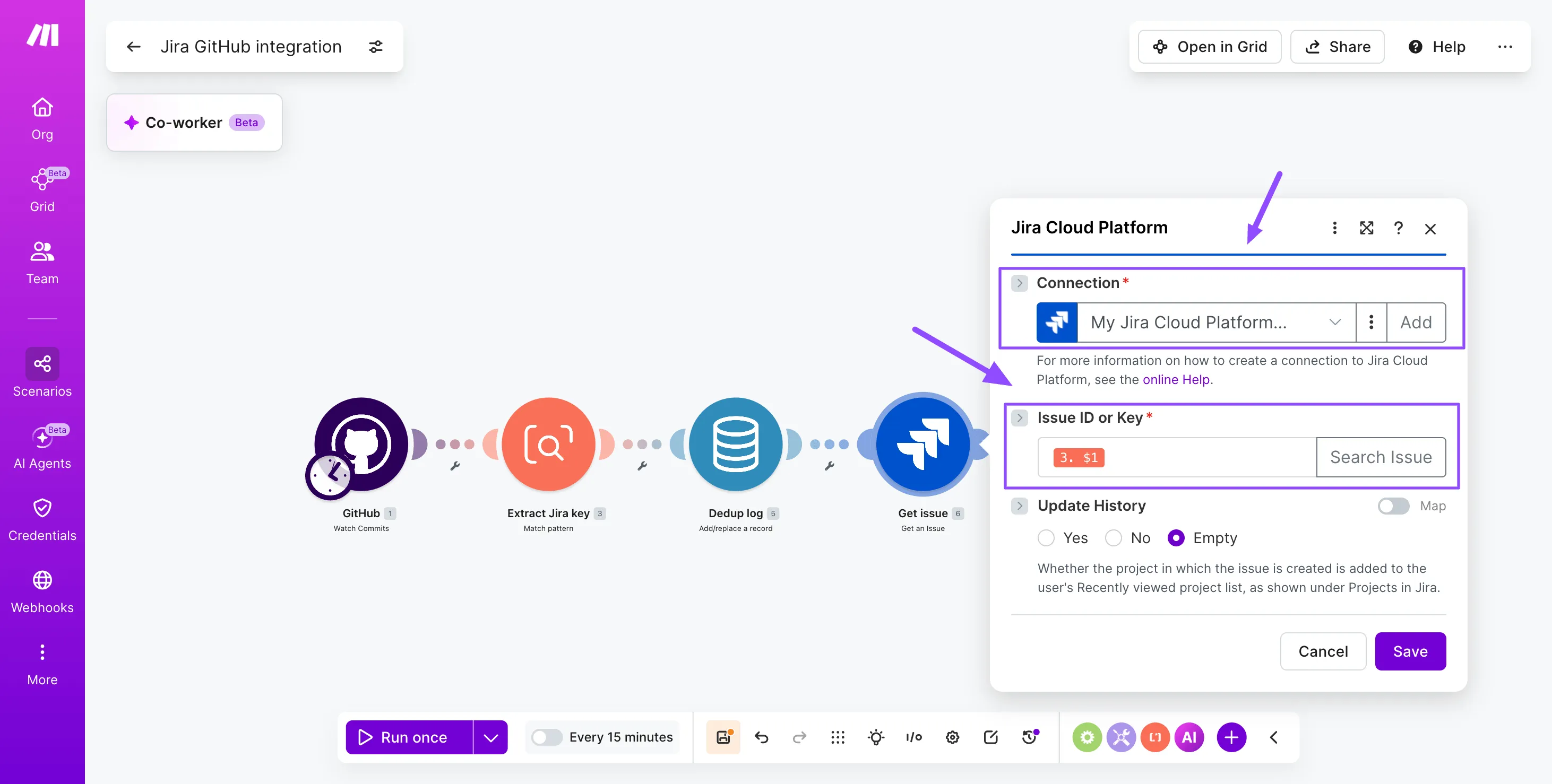The image size is (1552, 784).
Task: Go to Credentials
Action: pos(42,519)
